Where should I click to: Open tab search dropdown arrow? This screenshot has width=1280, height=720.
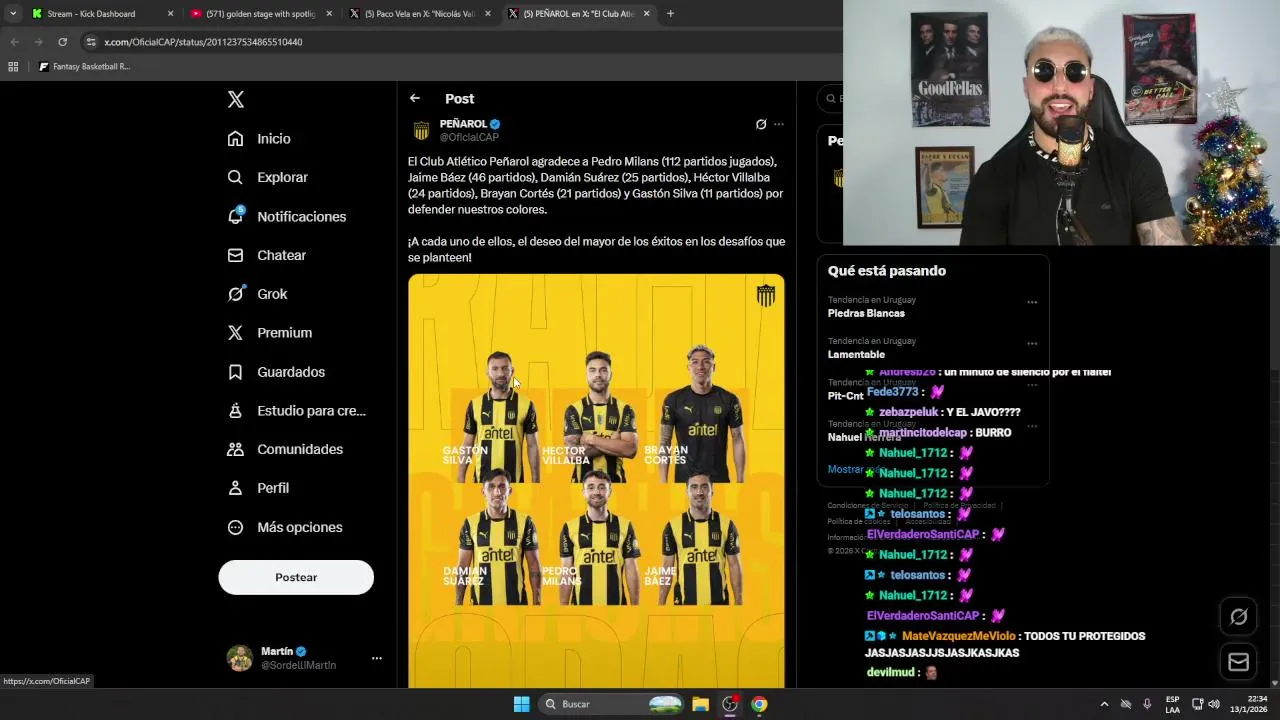point(13,14)
